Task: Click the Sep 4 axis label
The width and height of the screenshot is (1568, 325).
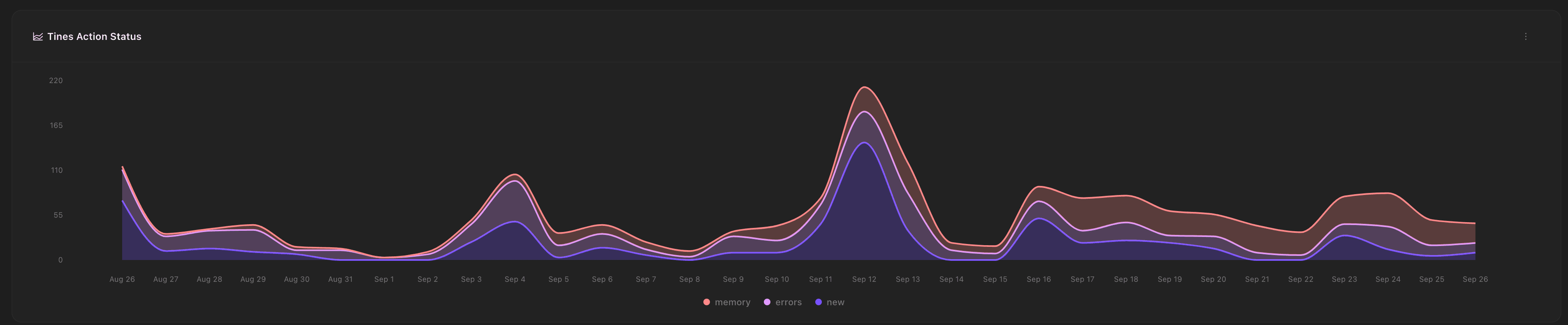Action: coord(515,279)
